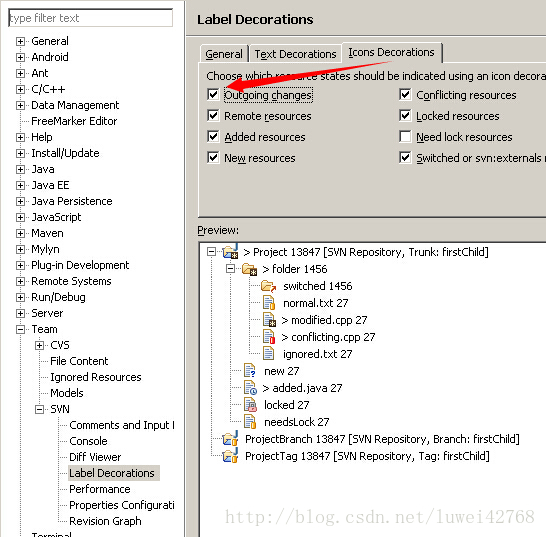This screenshot has width=546, height=537.
Task: Expand the Android preferences node
Action: [x=20, y=57]
